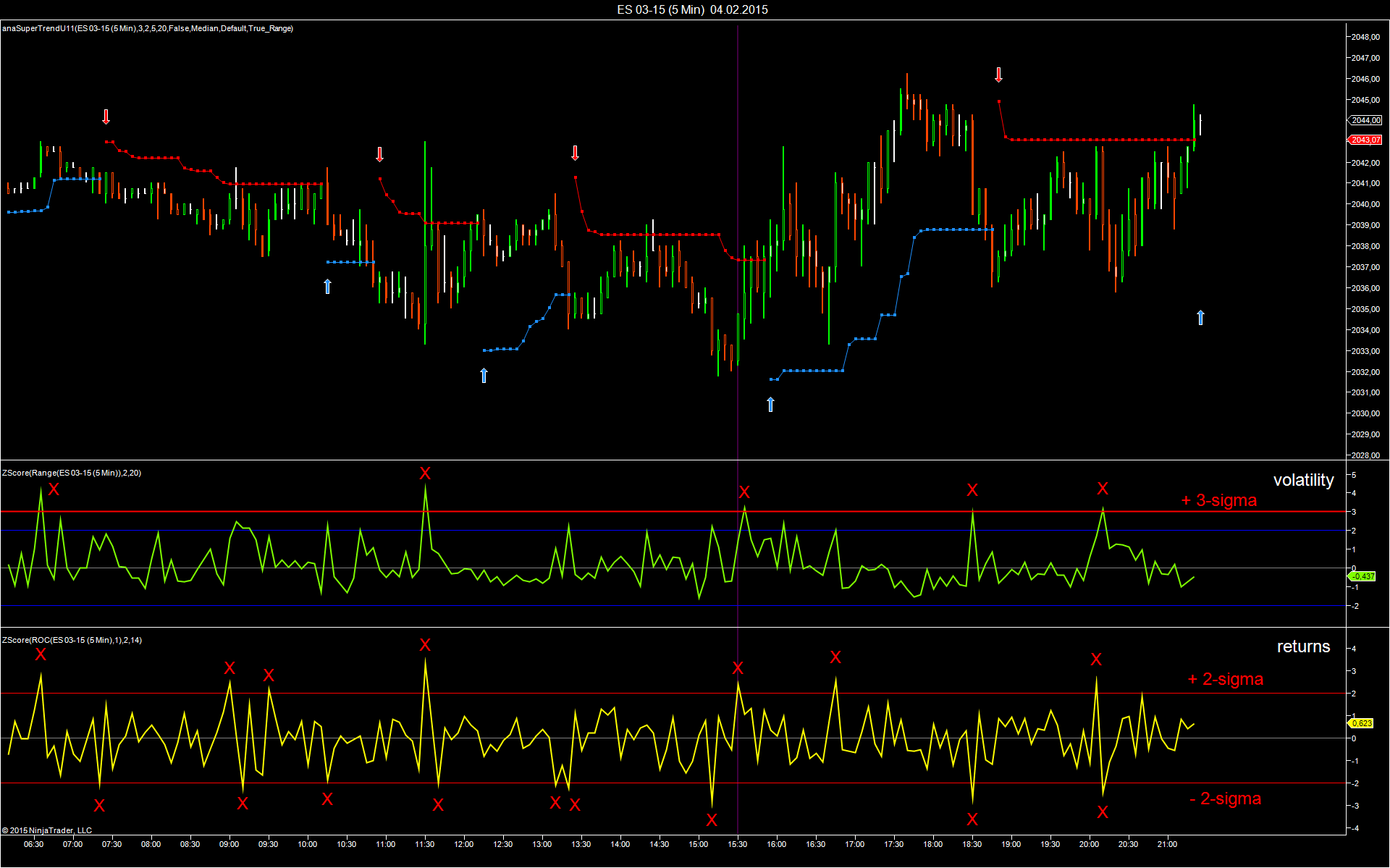The image size is (1390, 868).
Task: Select the ZScore(ROC) indicator label
Action: [72, 640]
